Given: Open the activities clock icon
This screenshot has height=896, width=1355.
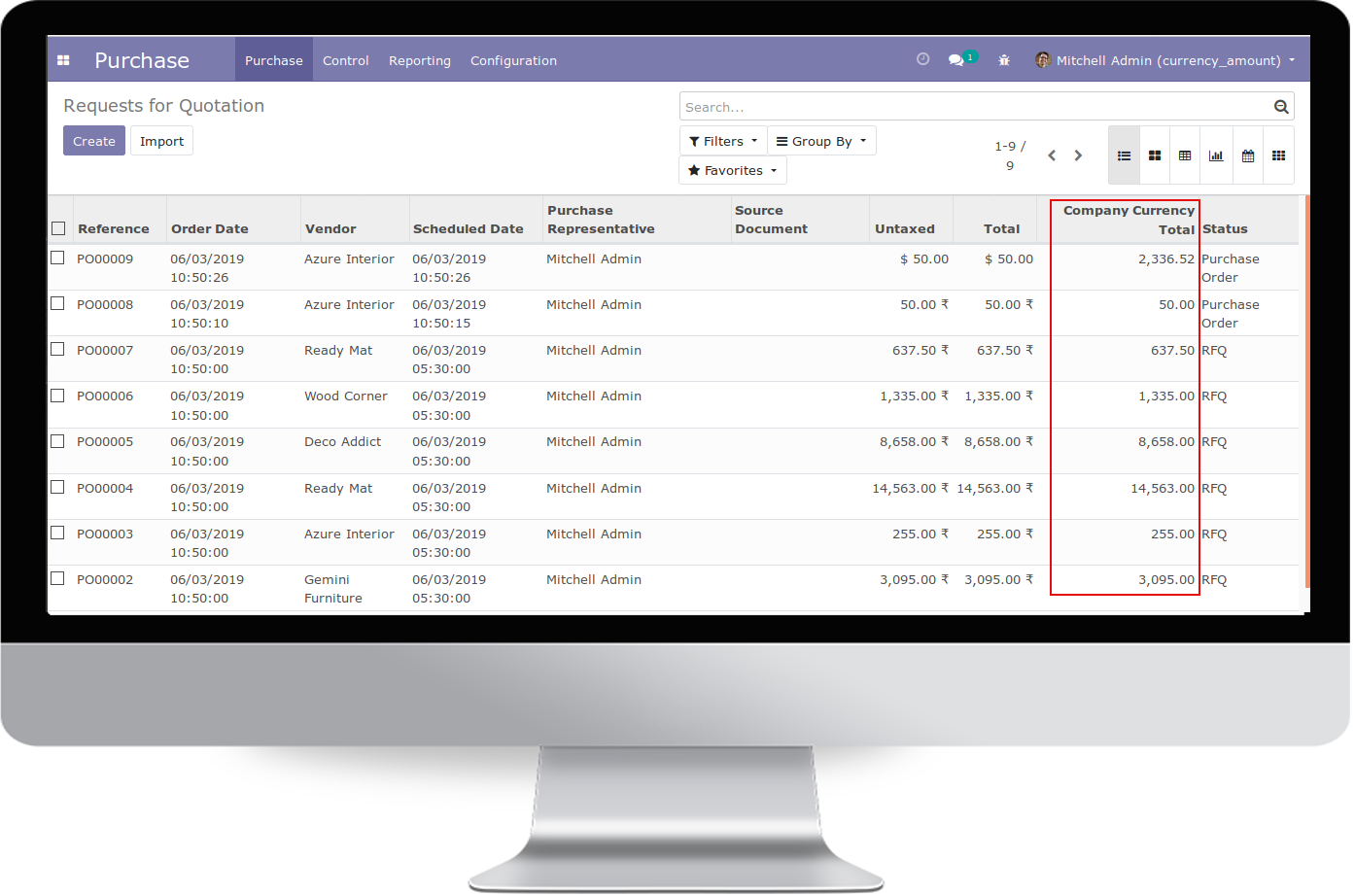Looking at the screenshot, I should coord(923,59).
